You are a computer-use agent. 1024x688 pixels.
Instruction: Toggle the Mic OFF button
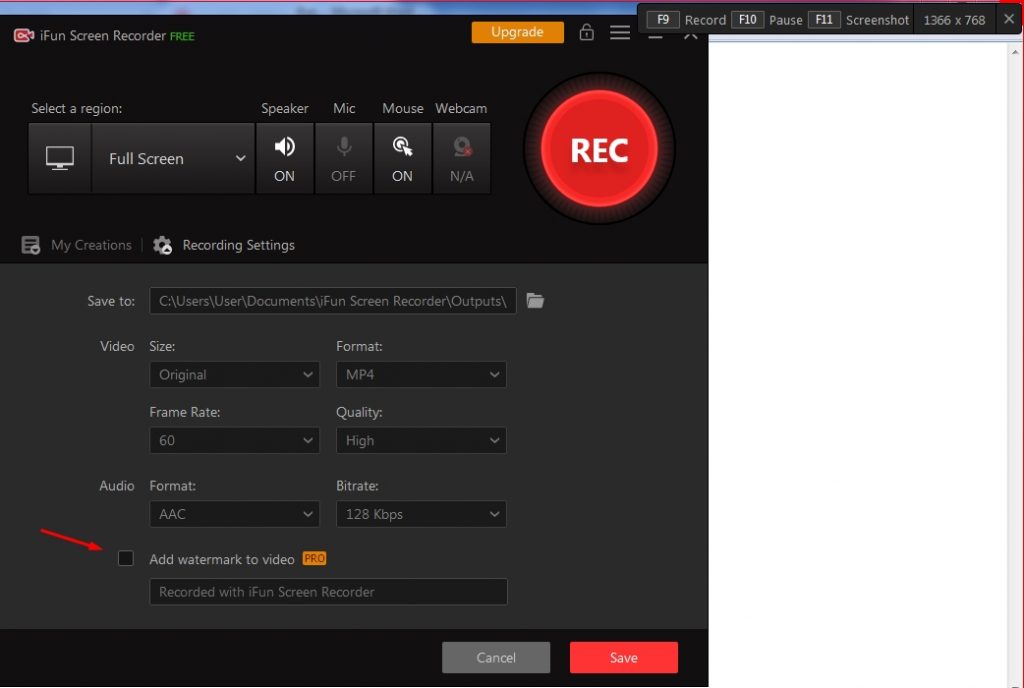(x=344, y=158)
